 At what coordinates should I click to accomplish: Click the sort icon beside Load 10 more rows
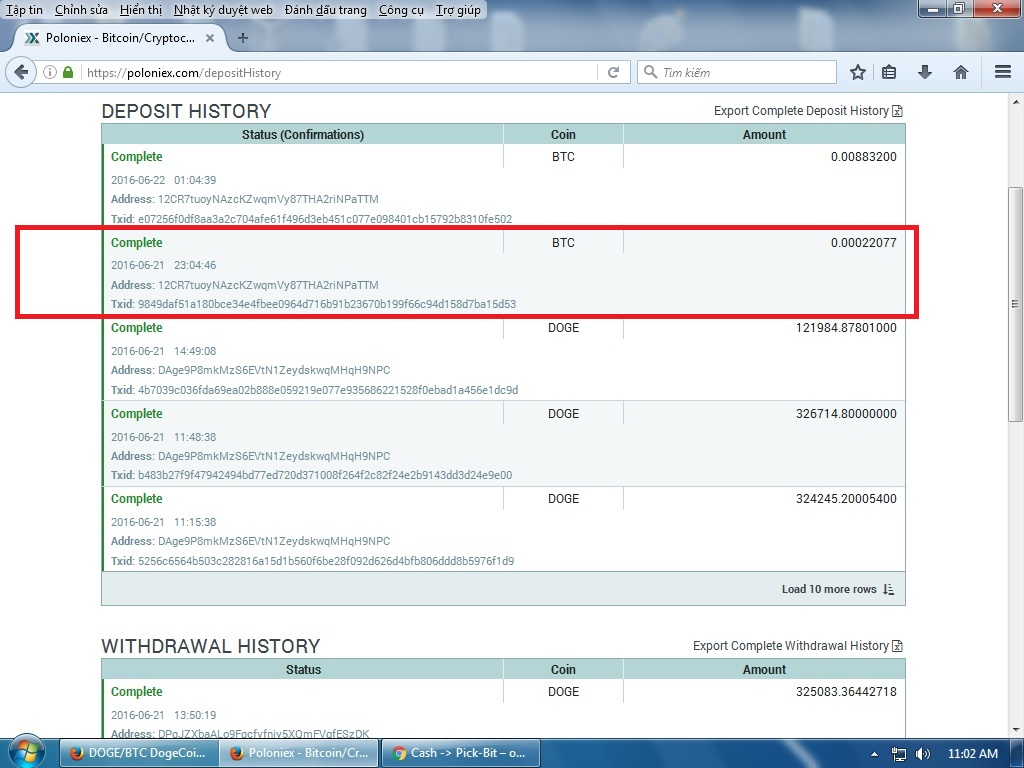click(888, 589)
